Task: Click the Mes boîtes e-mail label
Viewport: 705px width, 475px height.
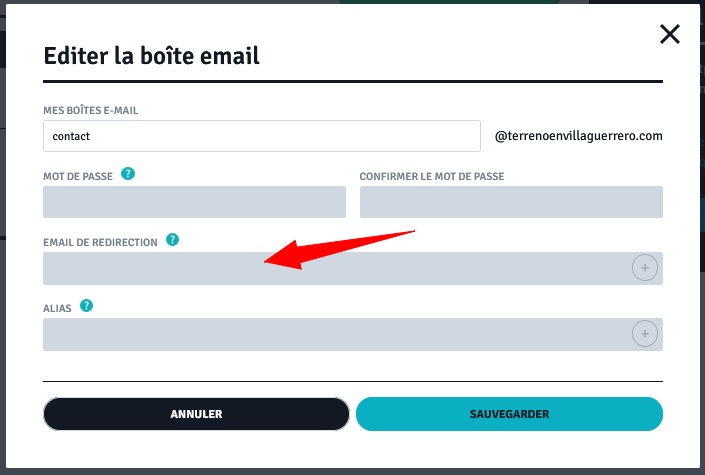Action: [90, 111]
